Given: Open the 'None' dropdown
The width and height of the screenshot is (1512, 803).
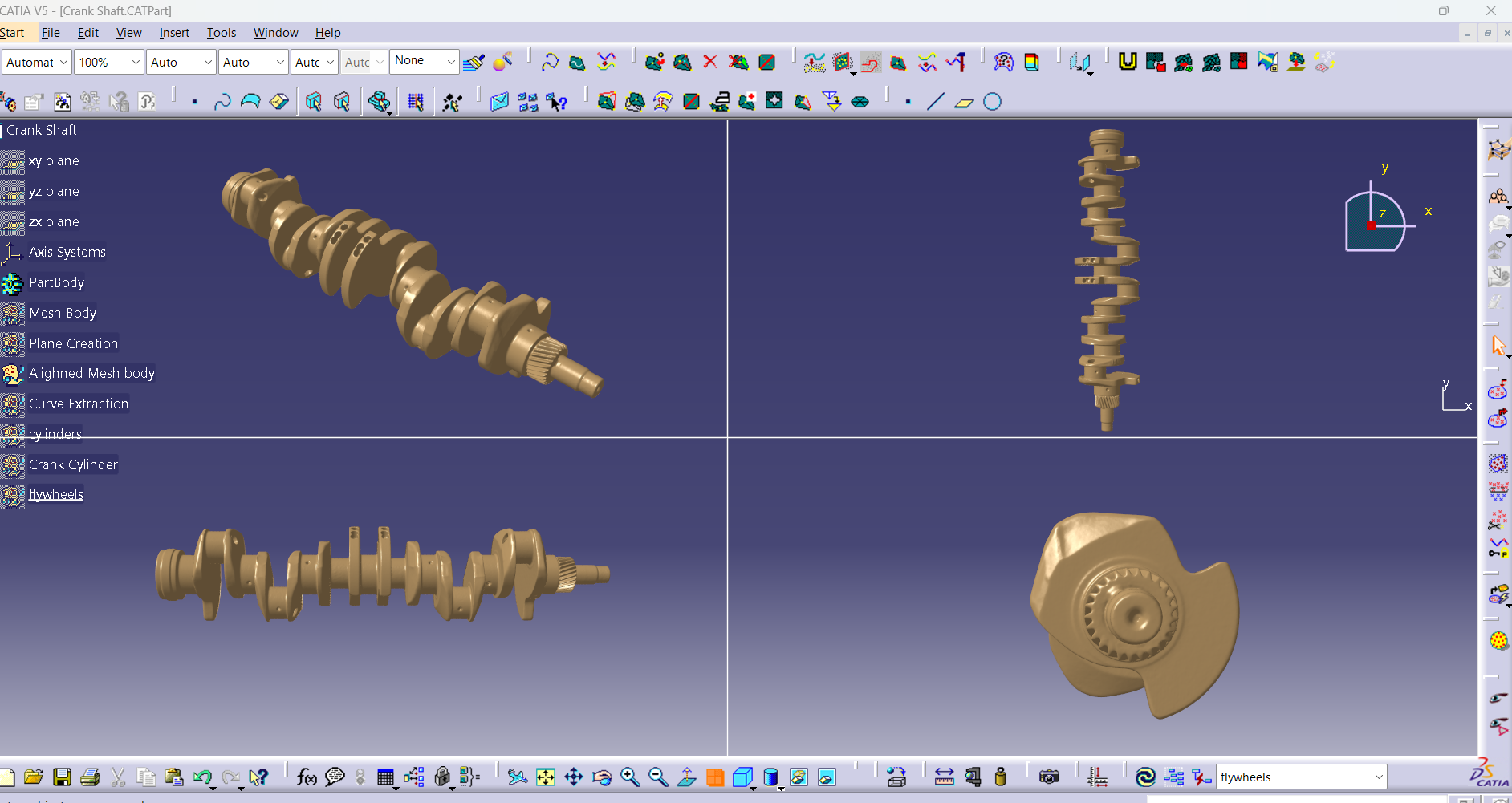Looking at the screenshot, I should point(425,61).
